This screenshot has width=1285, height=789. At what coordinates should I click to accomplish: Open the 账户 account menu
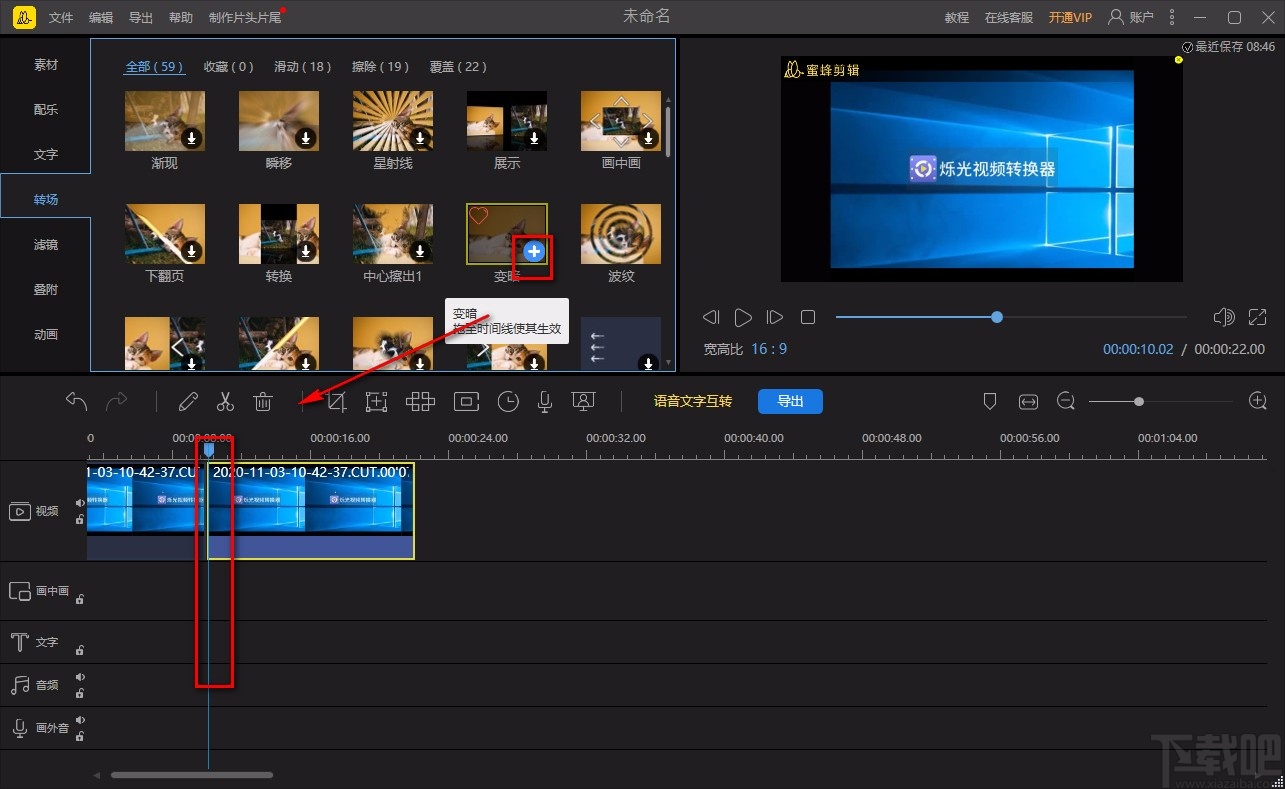pos(1130,17)
